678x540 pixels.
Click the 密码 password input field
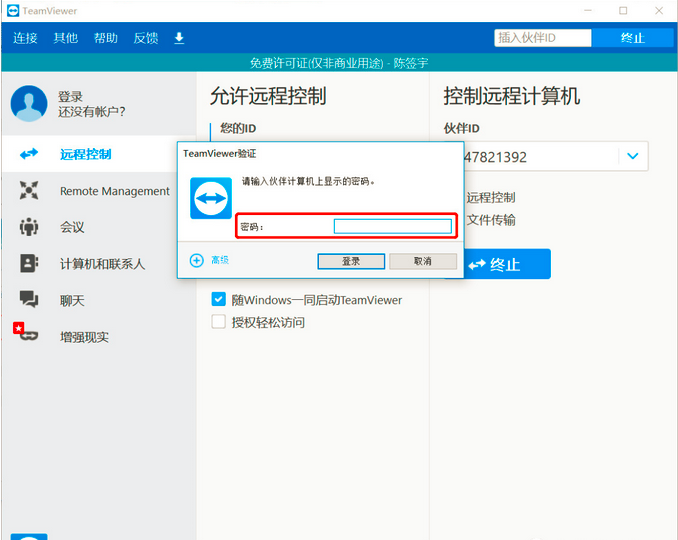(392, 227)
